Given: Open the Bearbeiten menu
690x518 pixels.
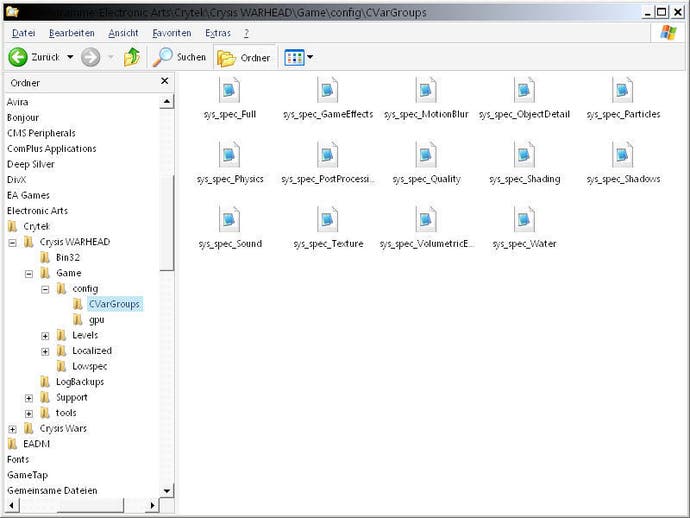Looking at the screenshot, I should pos(72,33).
